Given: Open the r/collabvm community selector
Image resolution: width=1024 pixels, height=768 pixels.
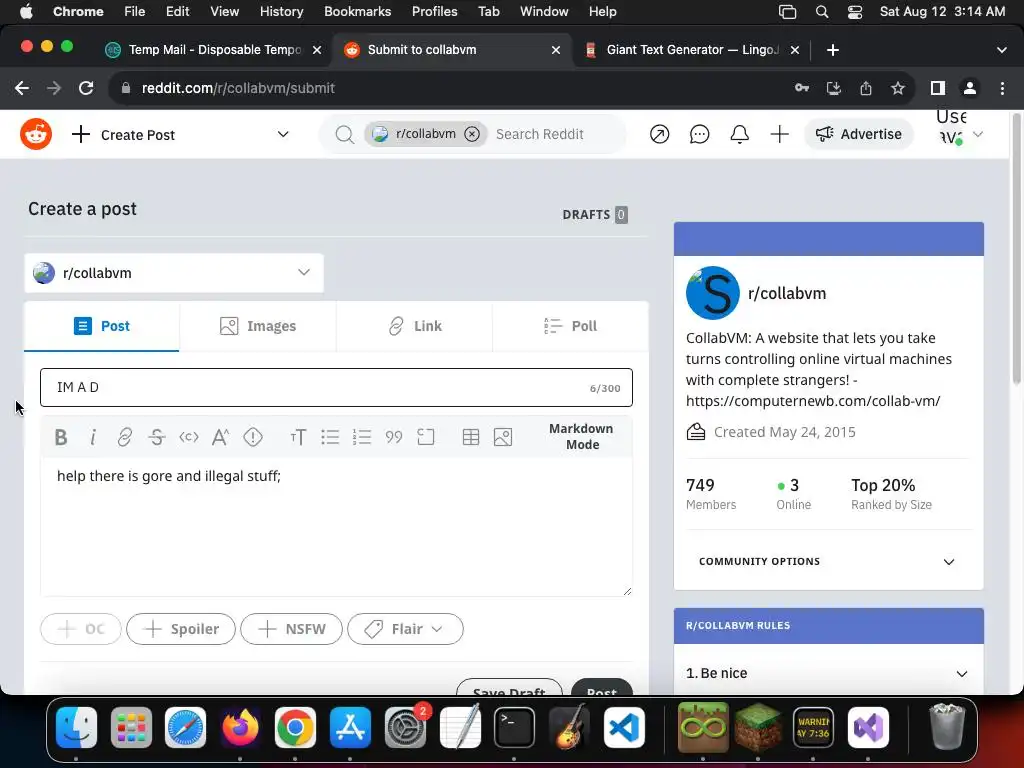Looking at the screenshot, I should click(x=174, y=273).
